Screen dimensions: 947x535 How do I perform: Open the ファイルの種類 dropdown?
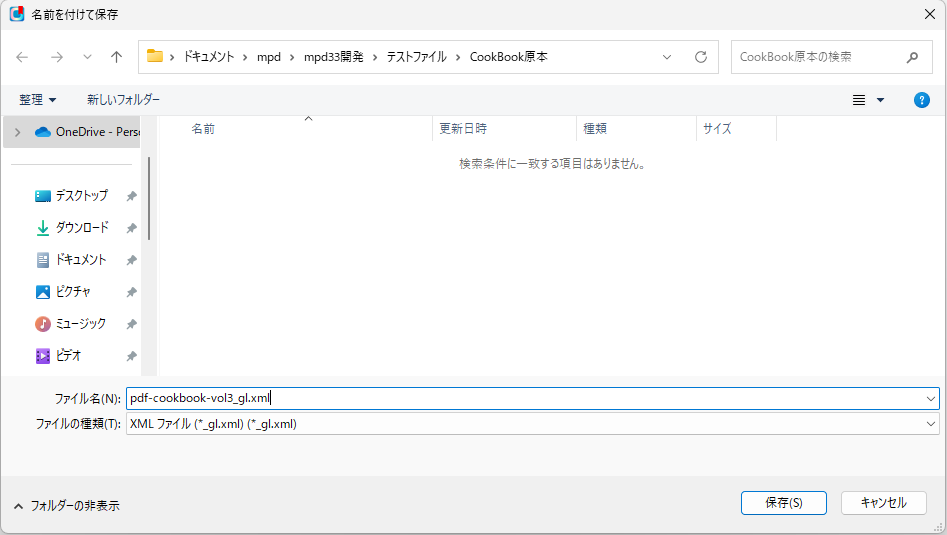[x=532, y=424]
